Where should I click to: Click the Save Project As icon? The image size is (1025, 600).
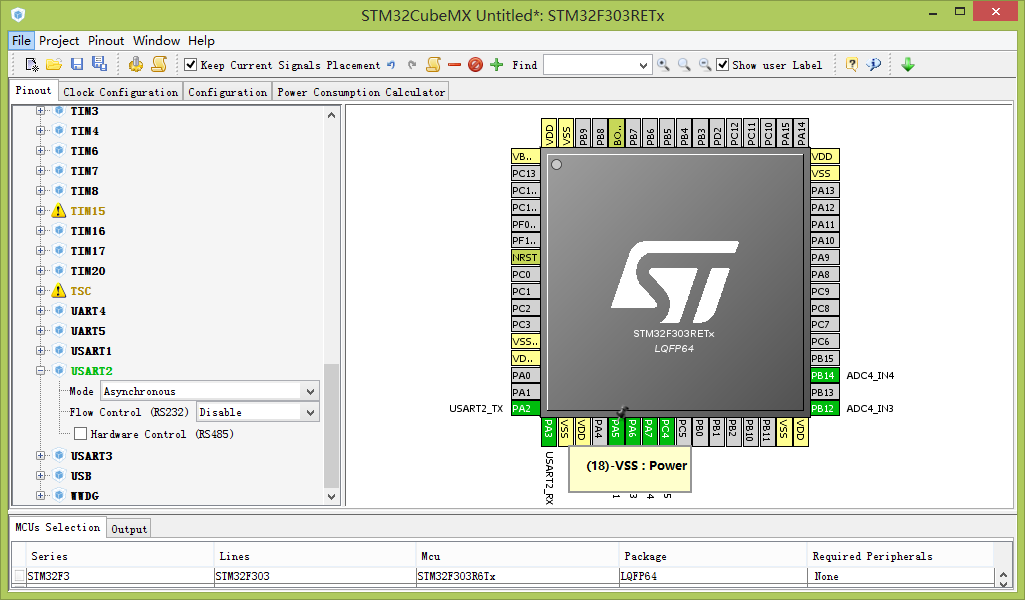pos(99,64)
